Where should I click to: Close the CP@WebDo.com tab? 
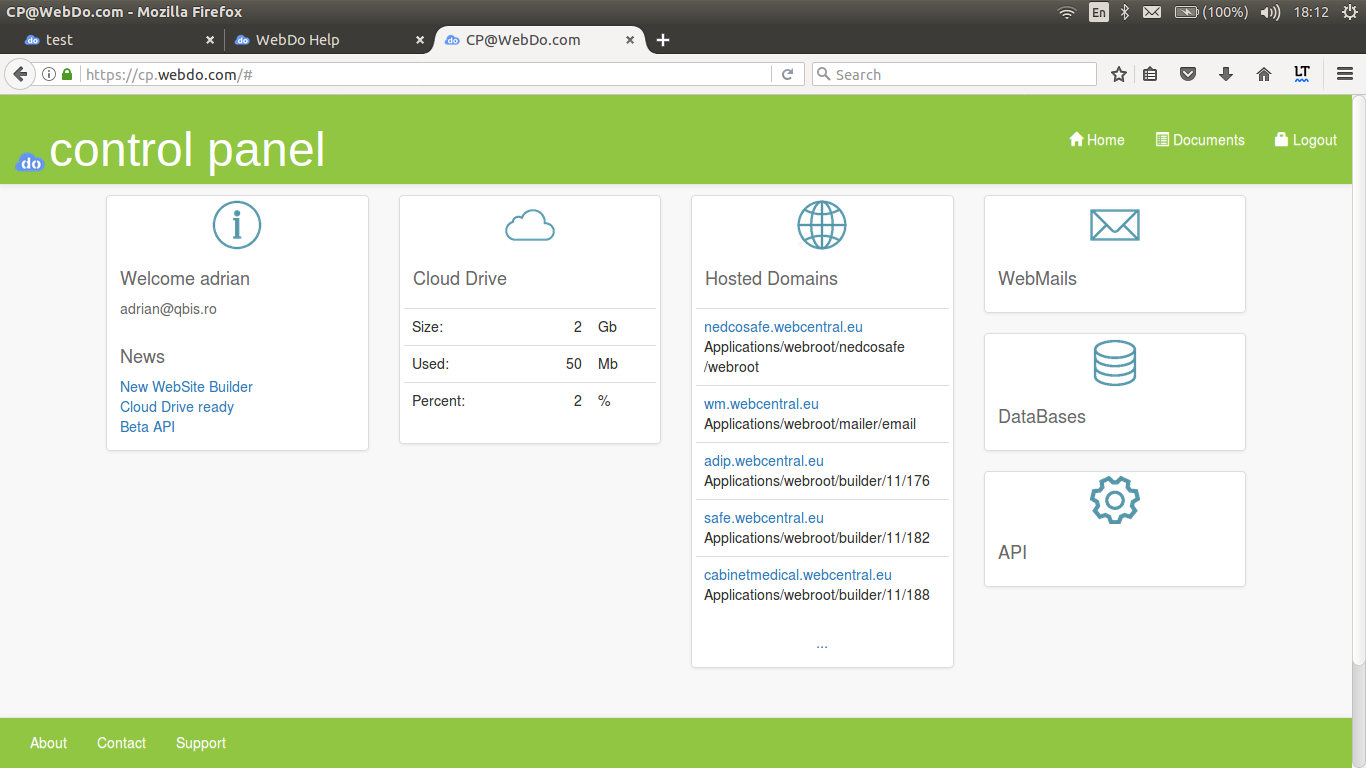coord(630,40)
